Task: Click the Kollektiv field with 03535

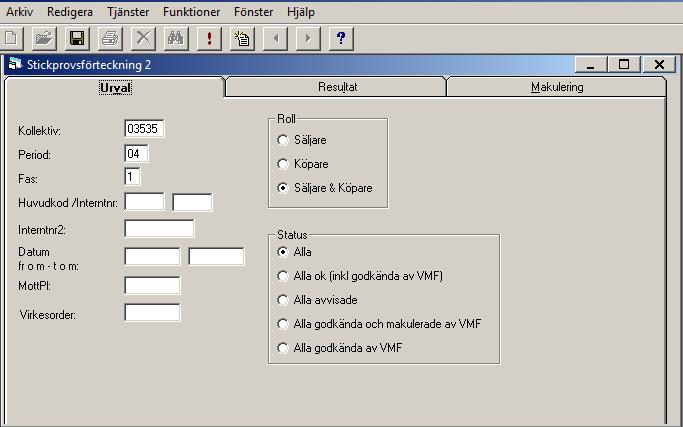Action: tap(144, 129)
